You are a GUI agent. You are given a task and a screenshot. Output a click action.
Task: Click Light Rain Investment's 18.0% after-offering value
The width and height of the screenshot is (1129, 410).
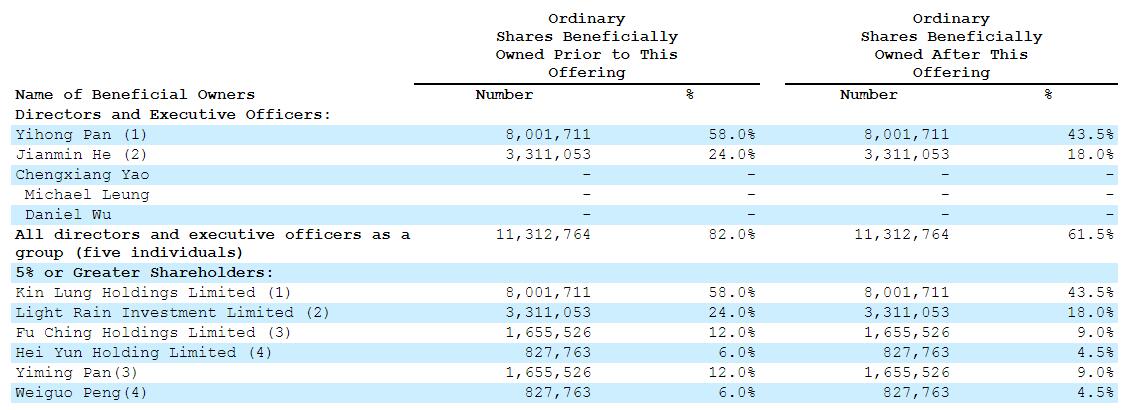pos(1090,313)
